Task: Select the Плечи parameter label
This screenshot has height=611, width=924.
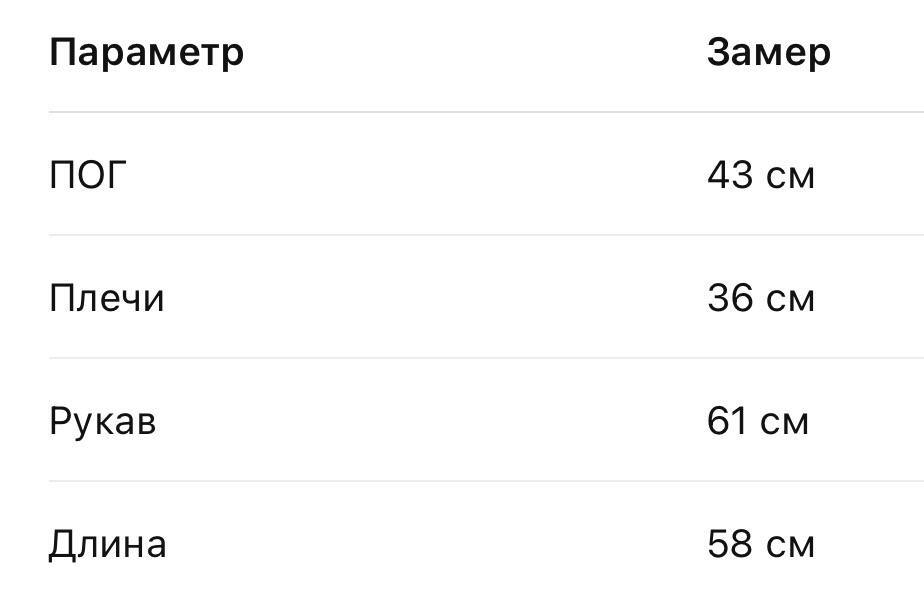Action: 107,298
